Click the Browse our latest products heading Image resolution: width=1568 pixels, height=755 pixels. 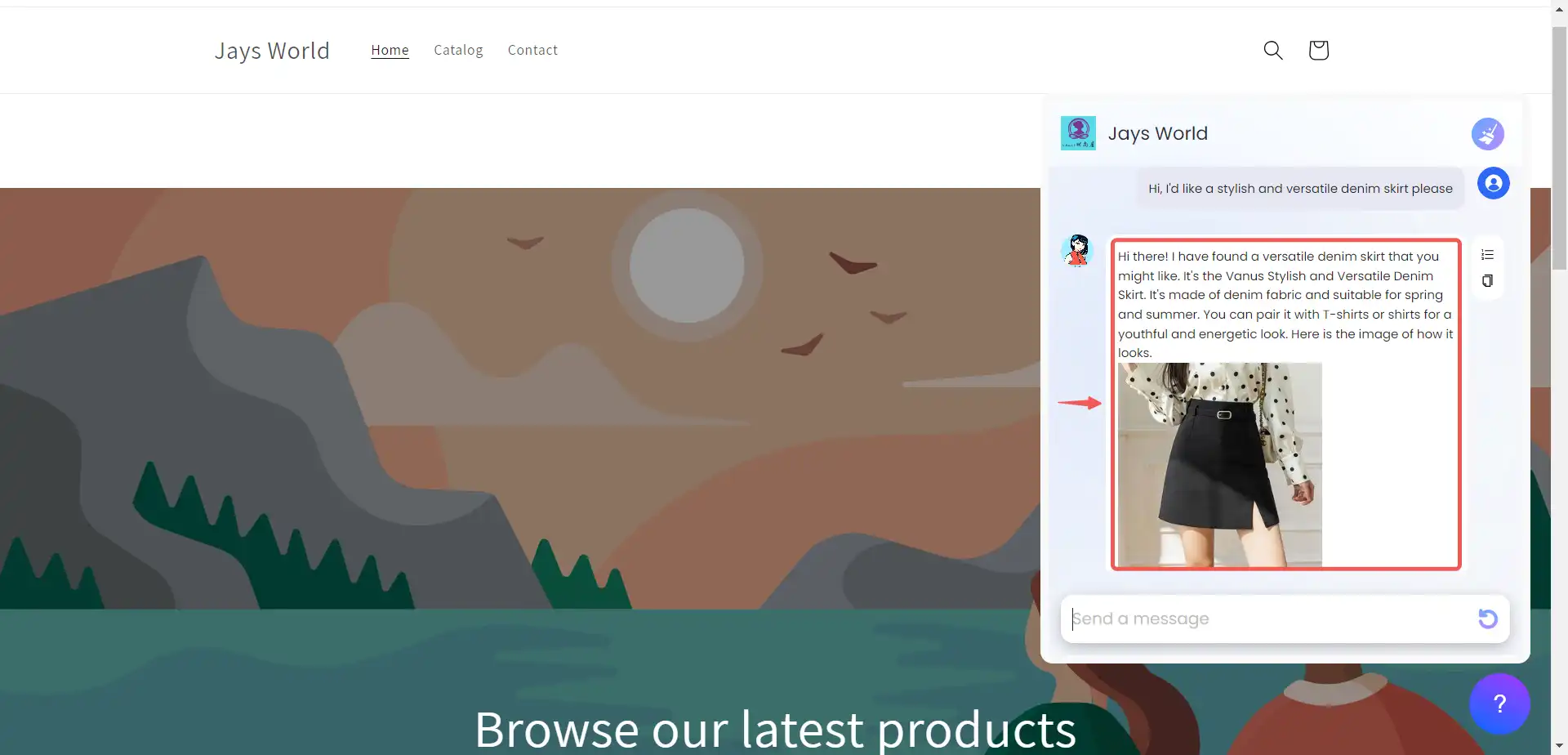775,729
